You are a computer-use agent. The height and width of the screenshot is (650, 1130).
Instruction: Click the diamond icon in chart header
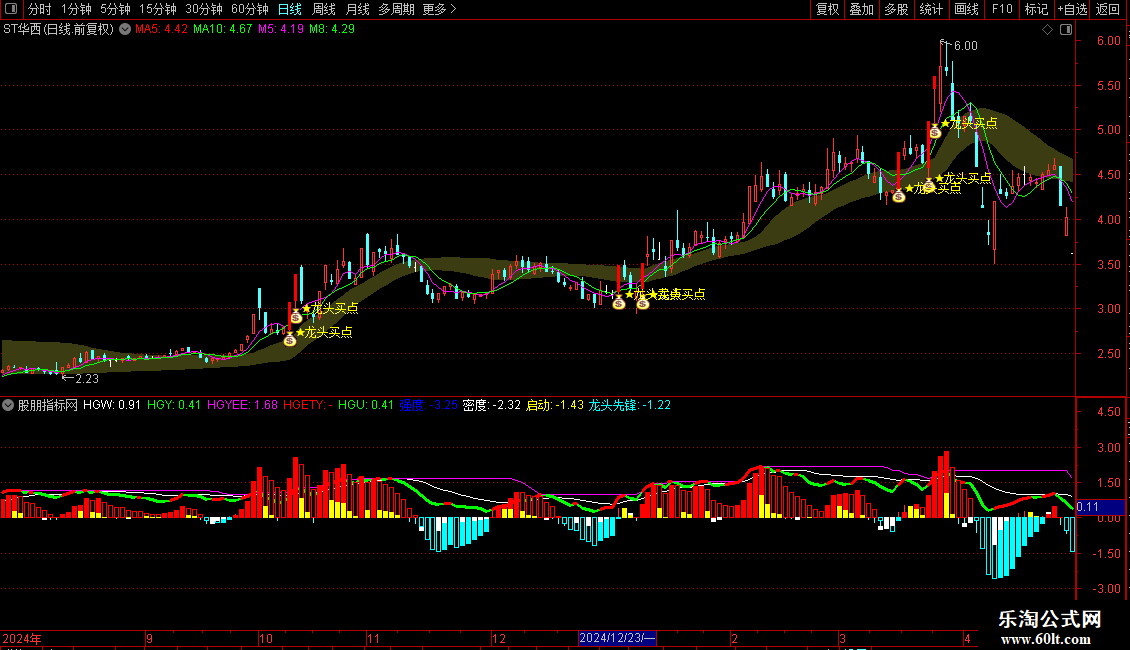coord(1047,30)
